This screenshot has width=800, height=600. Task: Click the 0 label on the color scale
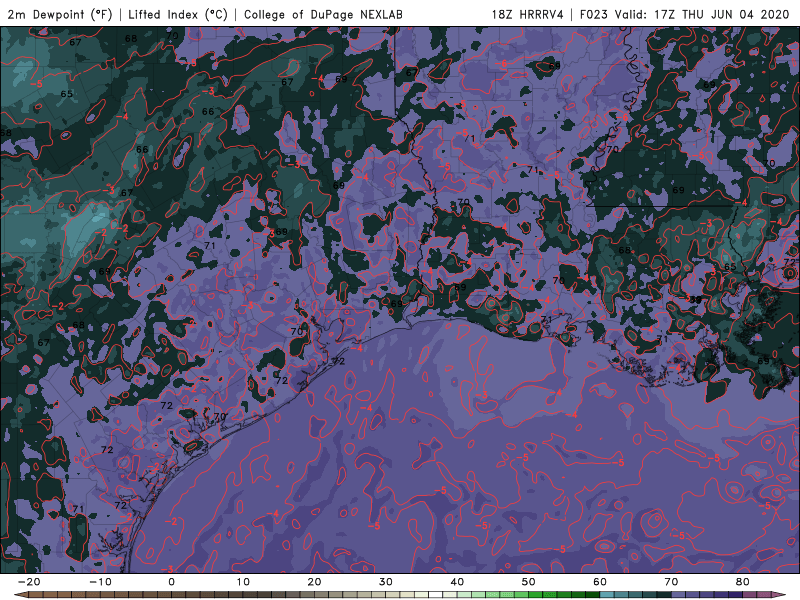(x=171, y=582)
